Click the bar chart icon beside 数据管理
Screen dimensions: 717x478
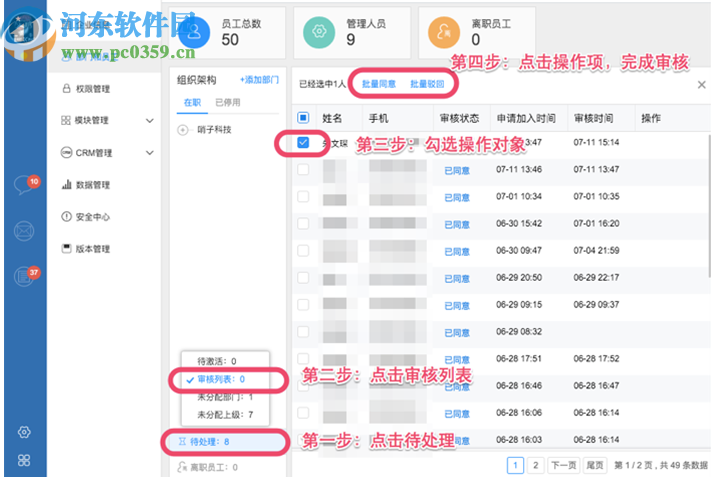pyautogui.click(x=67, y=184)
